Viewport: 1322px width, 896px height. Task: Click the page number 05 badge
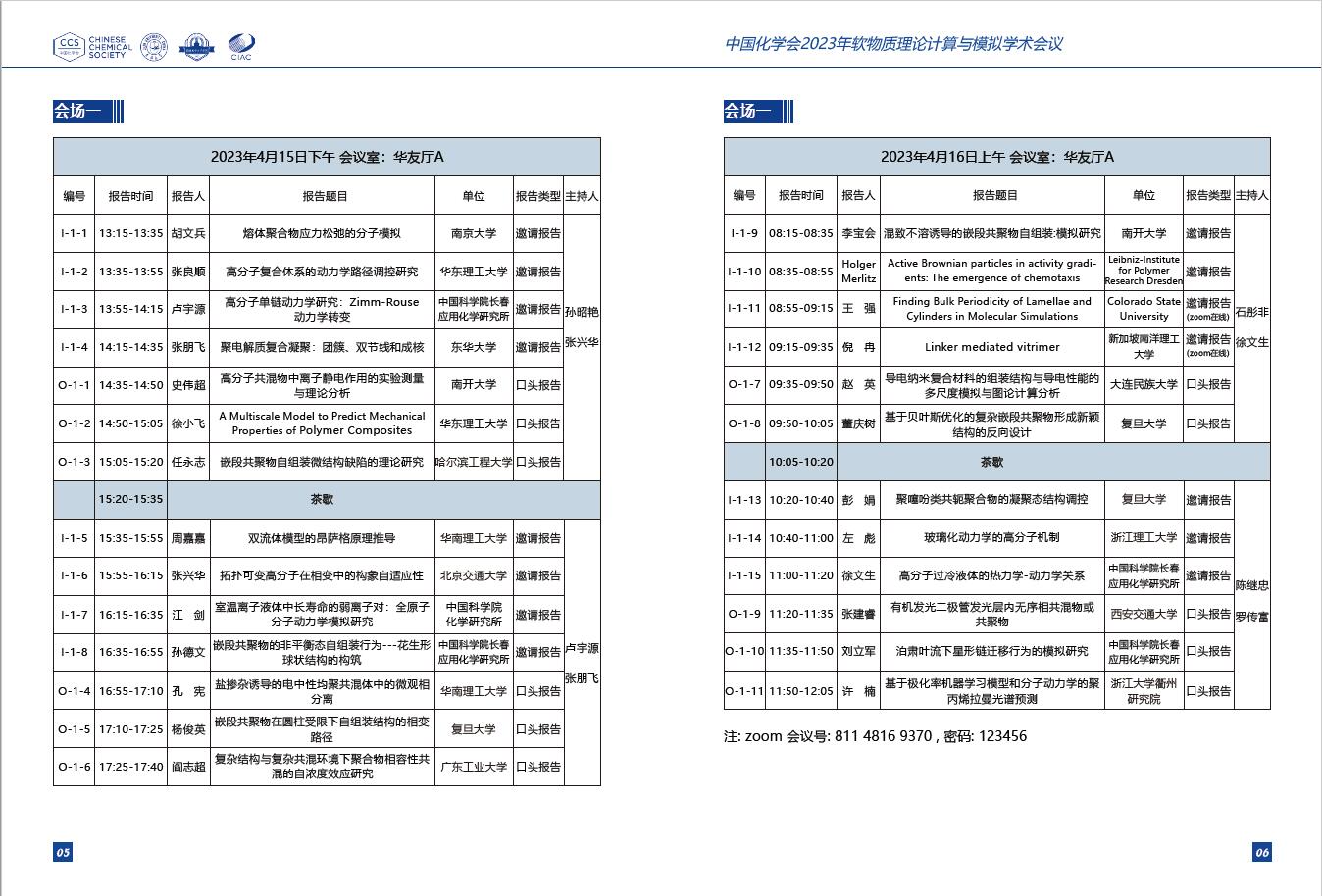click(x=63, y=852)
